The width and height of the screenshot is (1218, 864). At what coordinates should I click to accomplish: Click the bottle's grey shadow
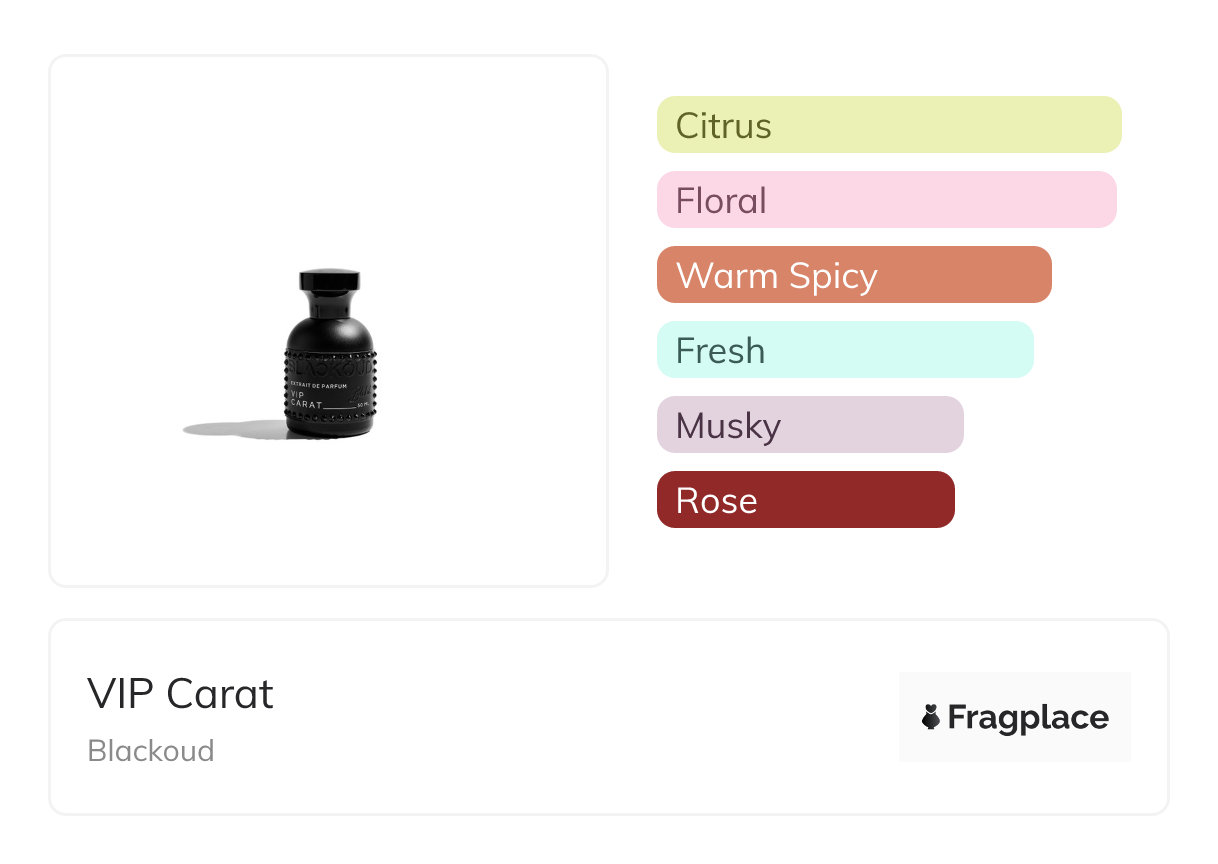(235, 429)
